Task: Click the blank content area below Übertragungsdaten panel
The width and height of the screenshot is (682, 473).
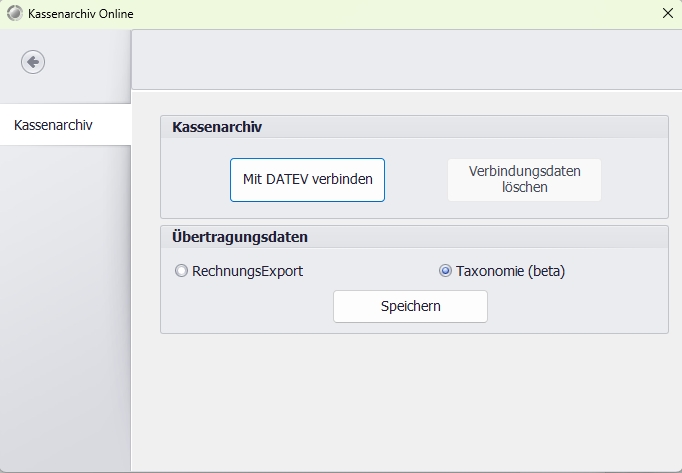Action: pos(410,400)
